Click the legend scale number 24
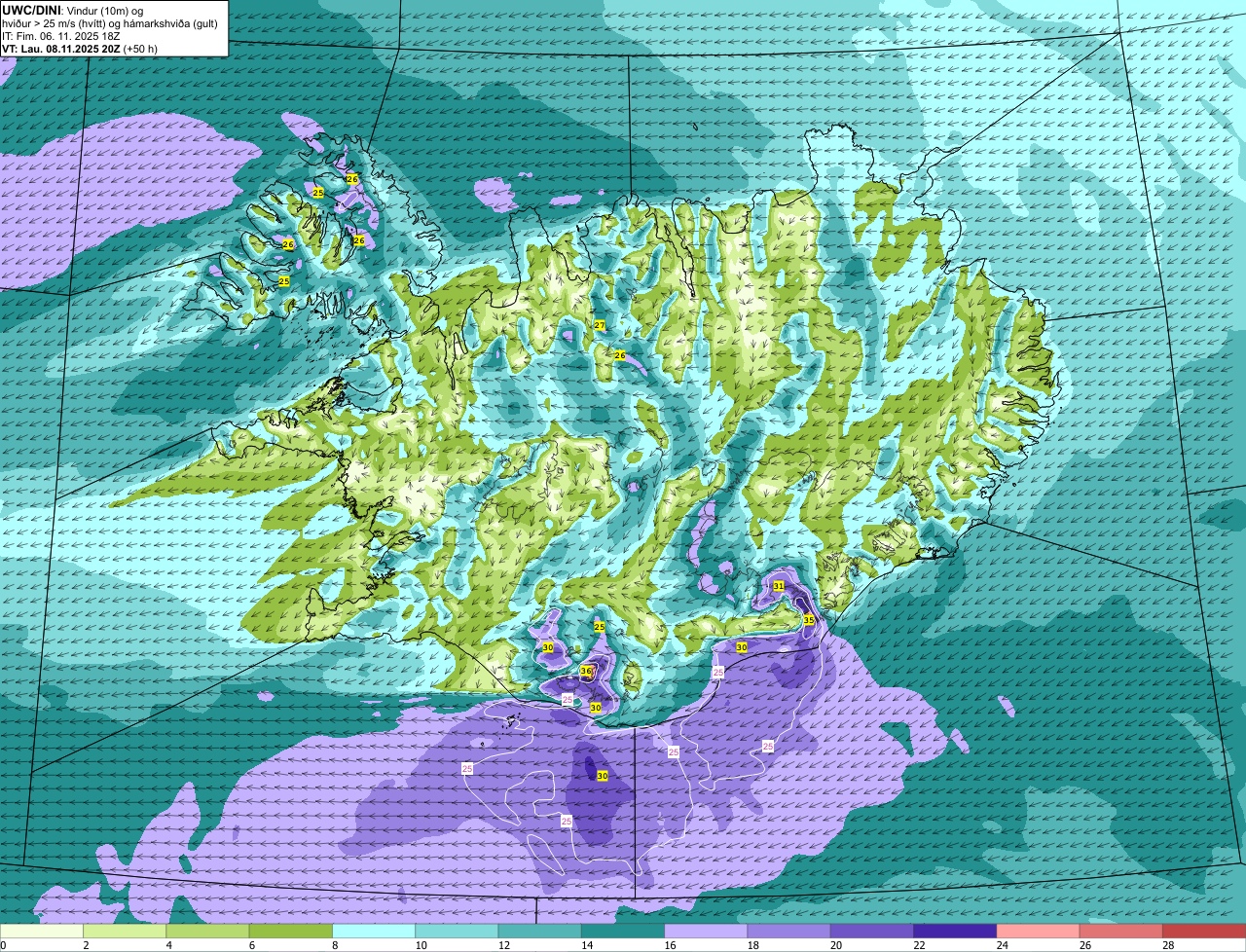The height and width of the screenshot is (952, 1246). (1002, 945)
